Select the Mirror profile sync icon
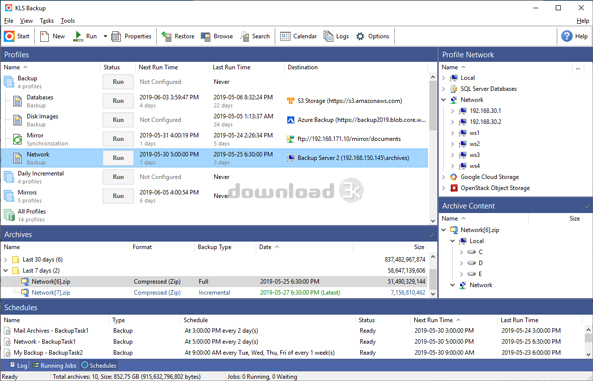593x381 pixels. pyautogui.click(x=17, y=139)
